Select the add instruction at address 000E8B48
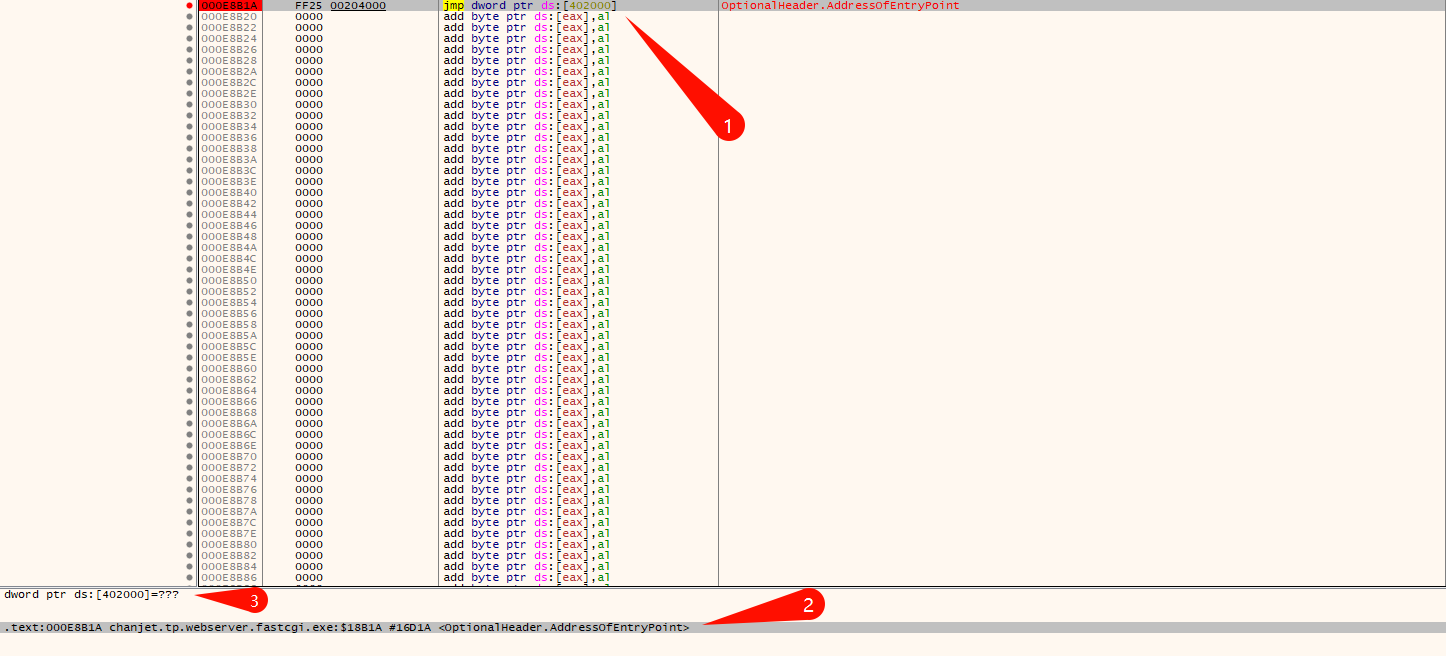The height and width of the screenshot is (656, 1446). (527, 237)
